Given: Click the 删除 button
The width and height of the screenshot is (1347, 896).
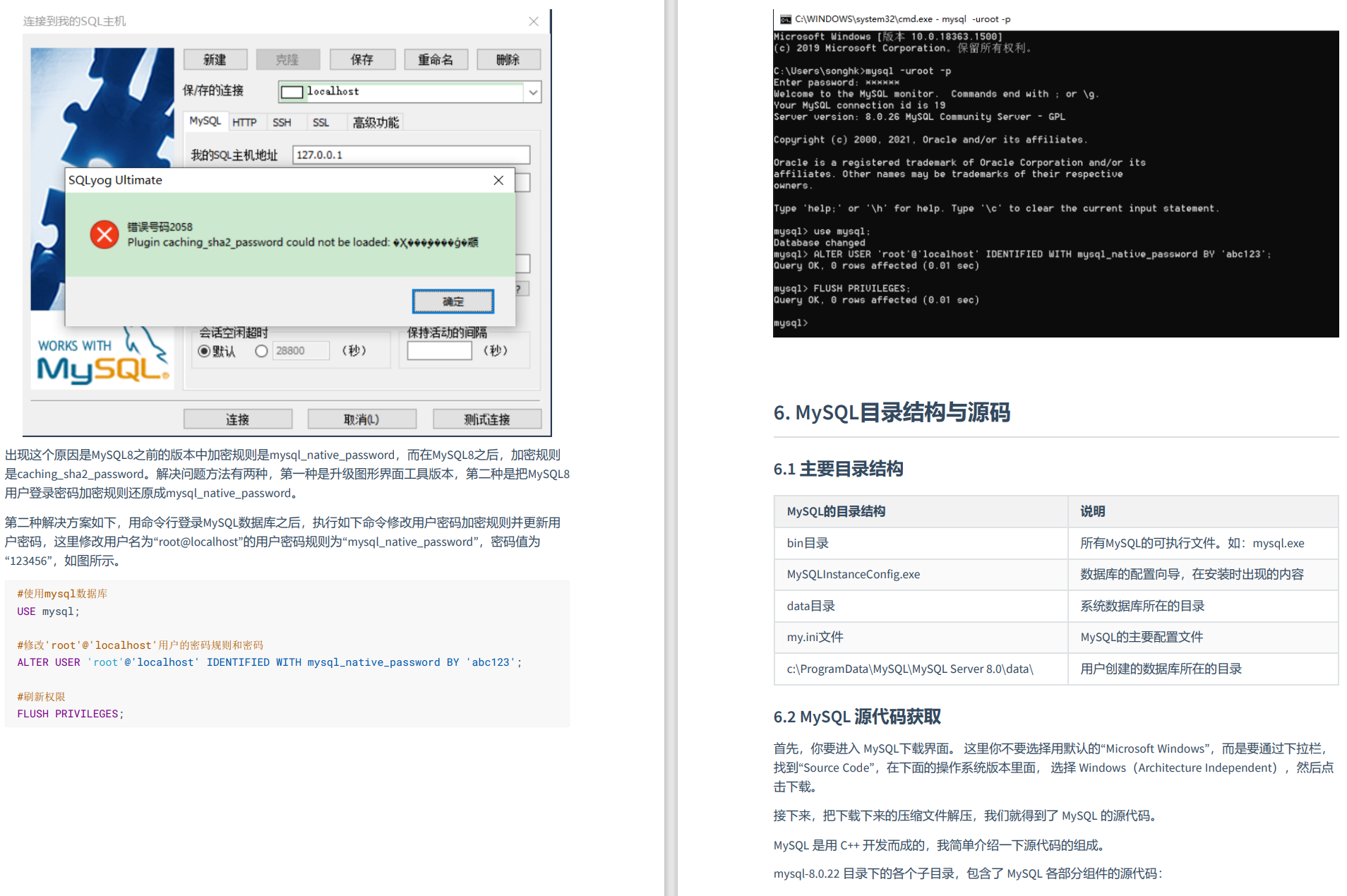Looking at the screenshot, I should [508, 59].
